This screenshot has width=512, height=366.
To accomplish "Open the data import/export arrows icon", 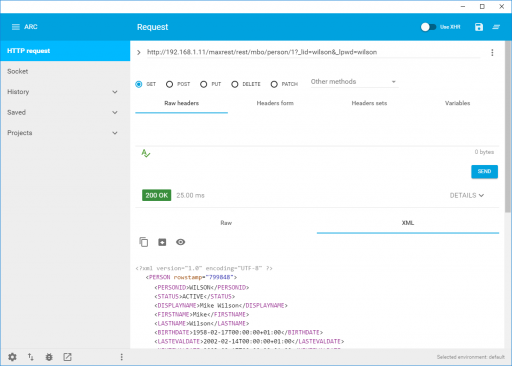I will point(31,357).
